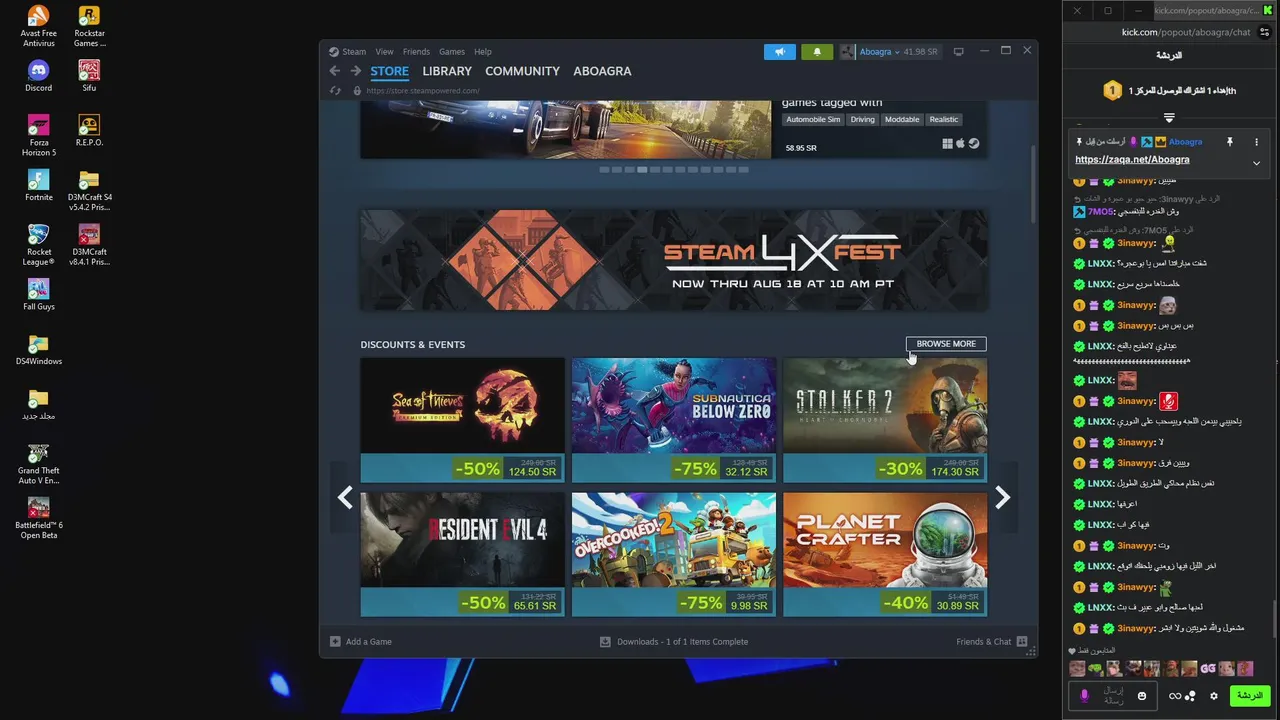Open D3MCraft S4 v5.4.2 folder icon

(x=89, y=190)
